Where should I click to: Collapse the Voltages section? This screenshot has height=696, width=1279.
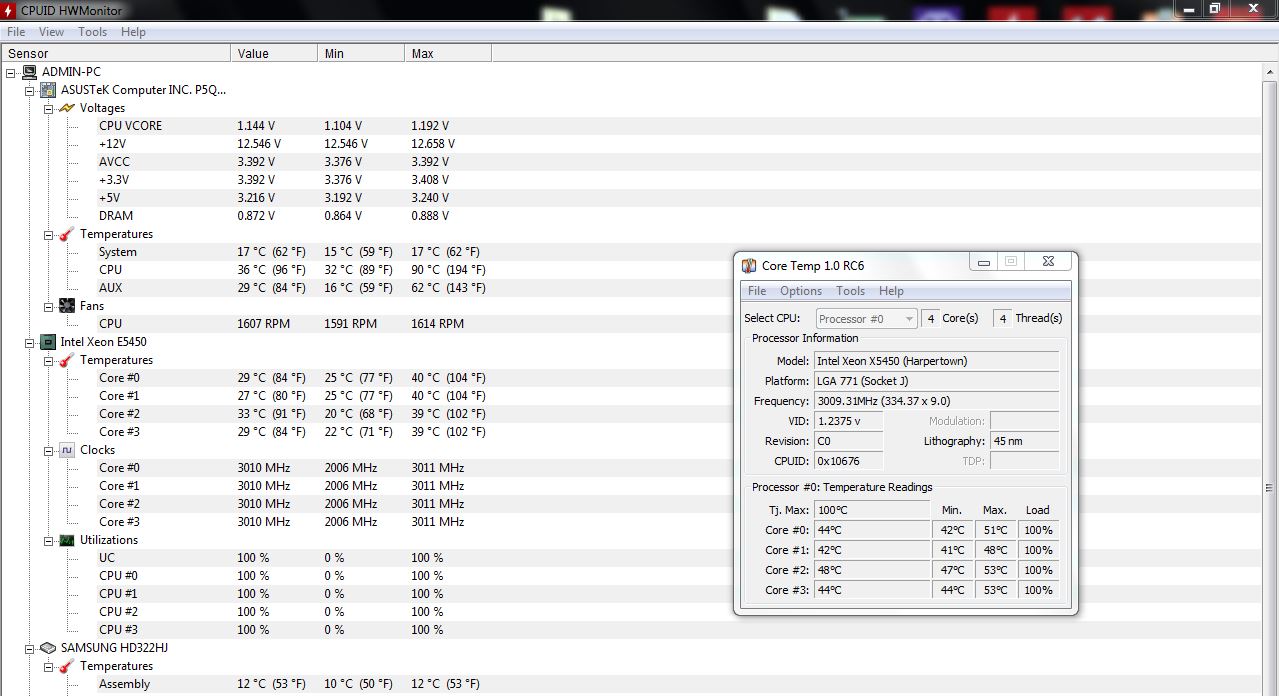click(x=48, y=108)
